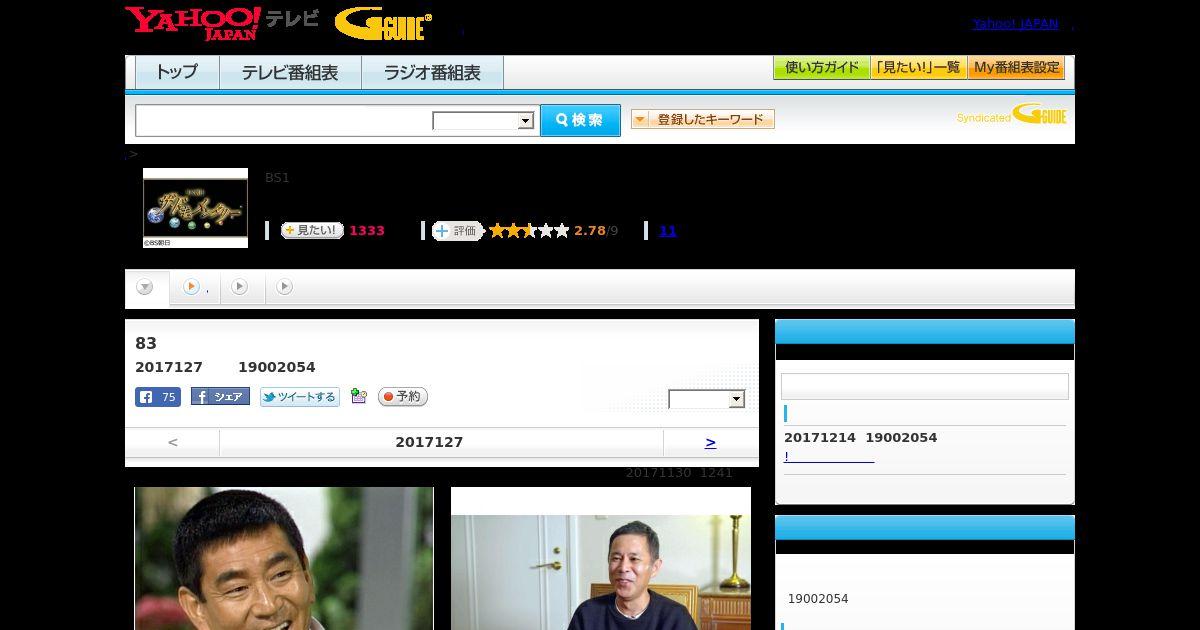1200x630 pixels.
Task: Open the 使い方ガイド page
Action: (821, 68)
